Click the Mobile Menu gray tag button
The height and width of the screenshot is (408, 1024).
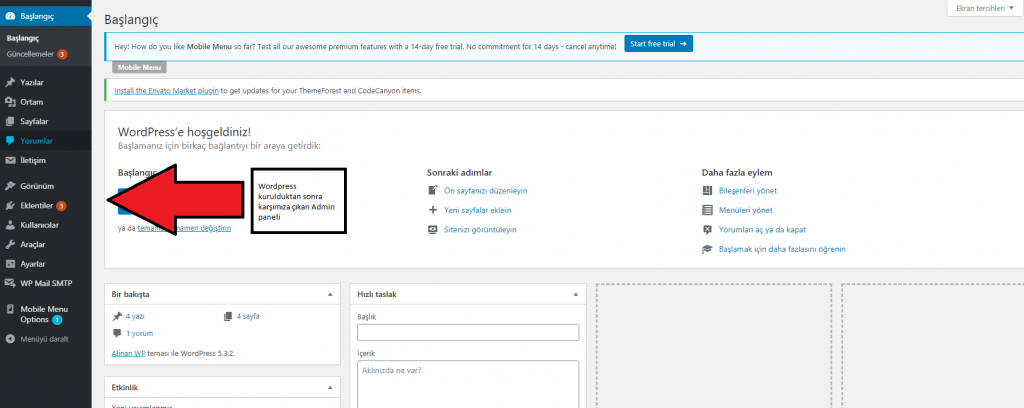coord(139,67)
